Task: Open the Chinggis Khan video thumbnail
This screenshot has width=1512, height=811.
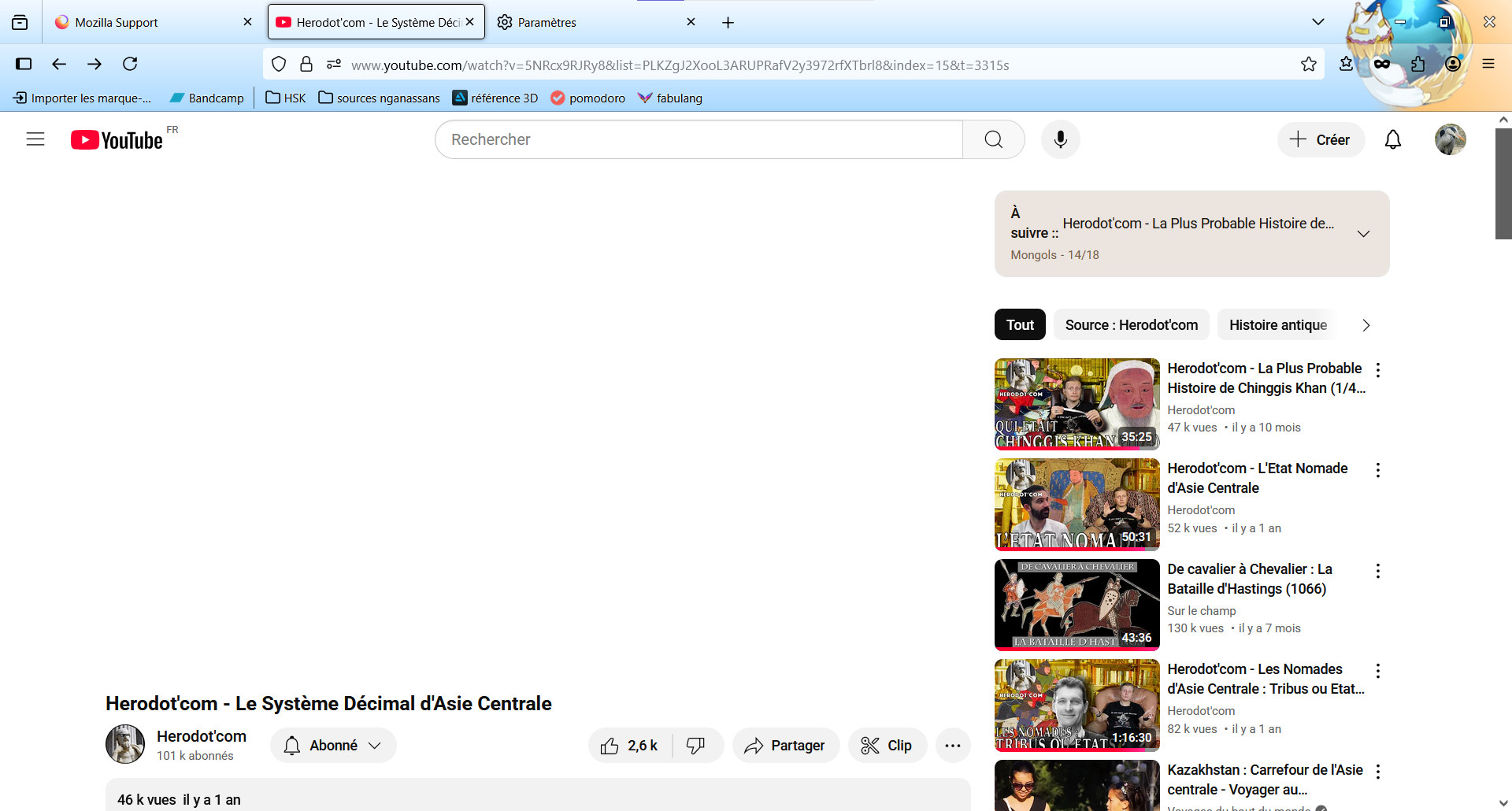Action: pos(1077,404)
